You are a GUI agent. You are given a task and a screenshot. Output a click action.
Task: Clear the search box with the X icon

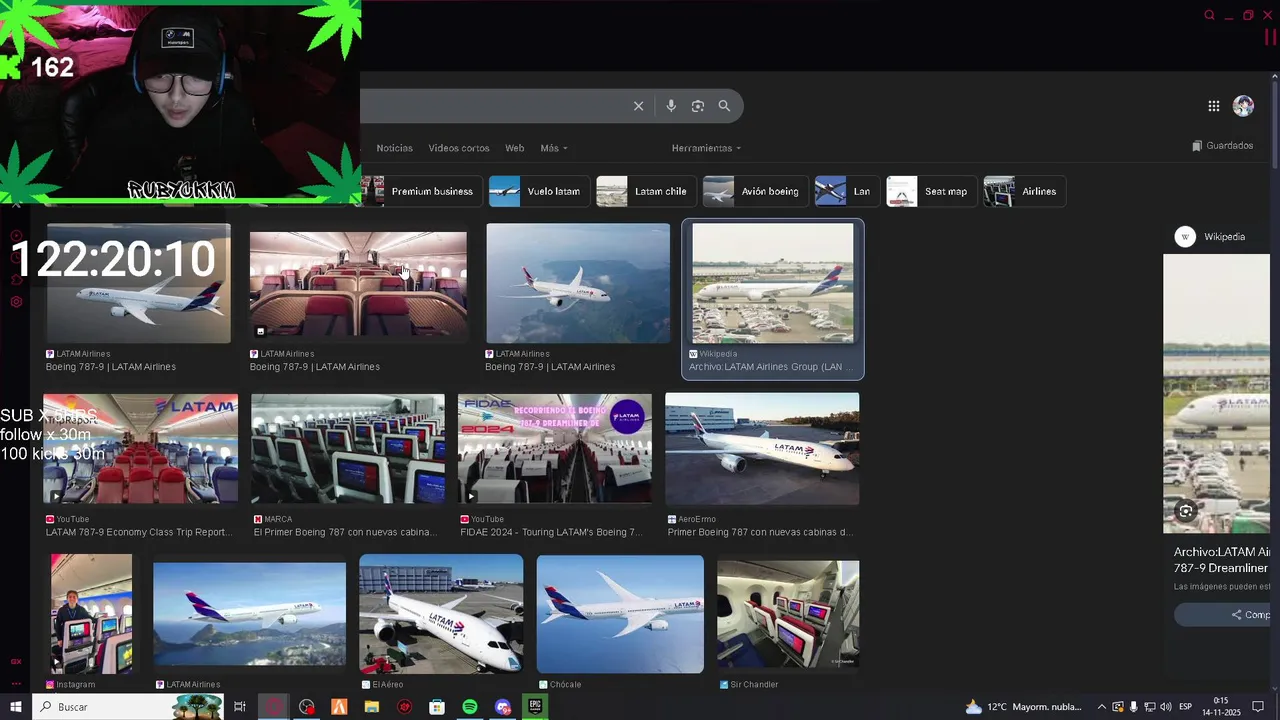click(638, 106)
